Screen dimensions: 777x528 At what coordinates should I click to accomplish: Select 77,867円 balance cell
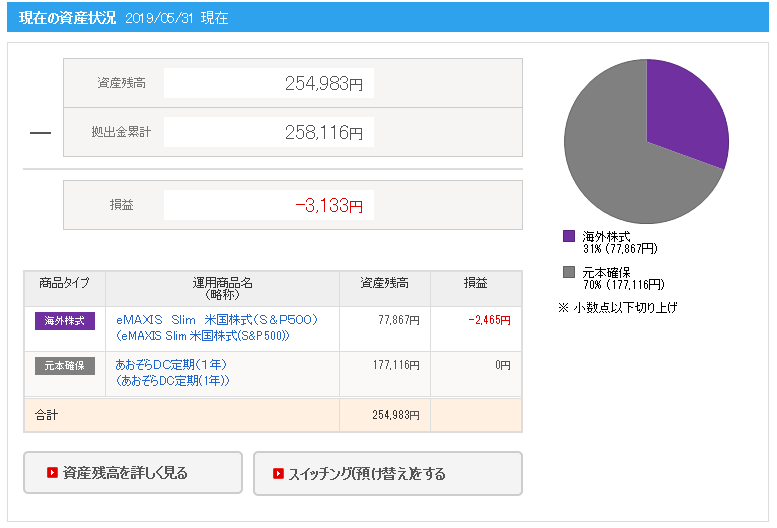(x=399, y=320)
